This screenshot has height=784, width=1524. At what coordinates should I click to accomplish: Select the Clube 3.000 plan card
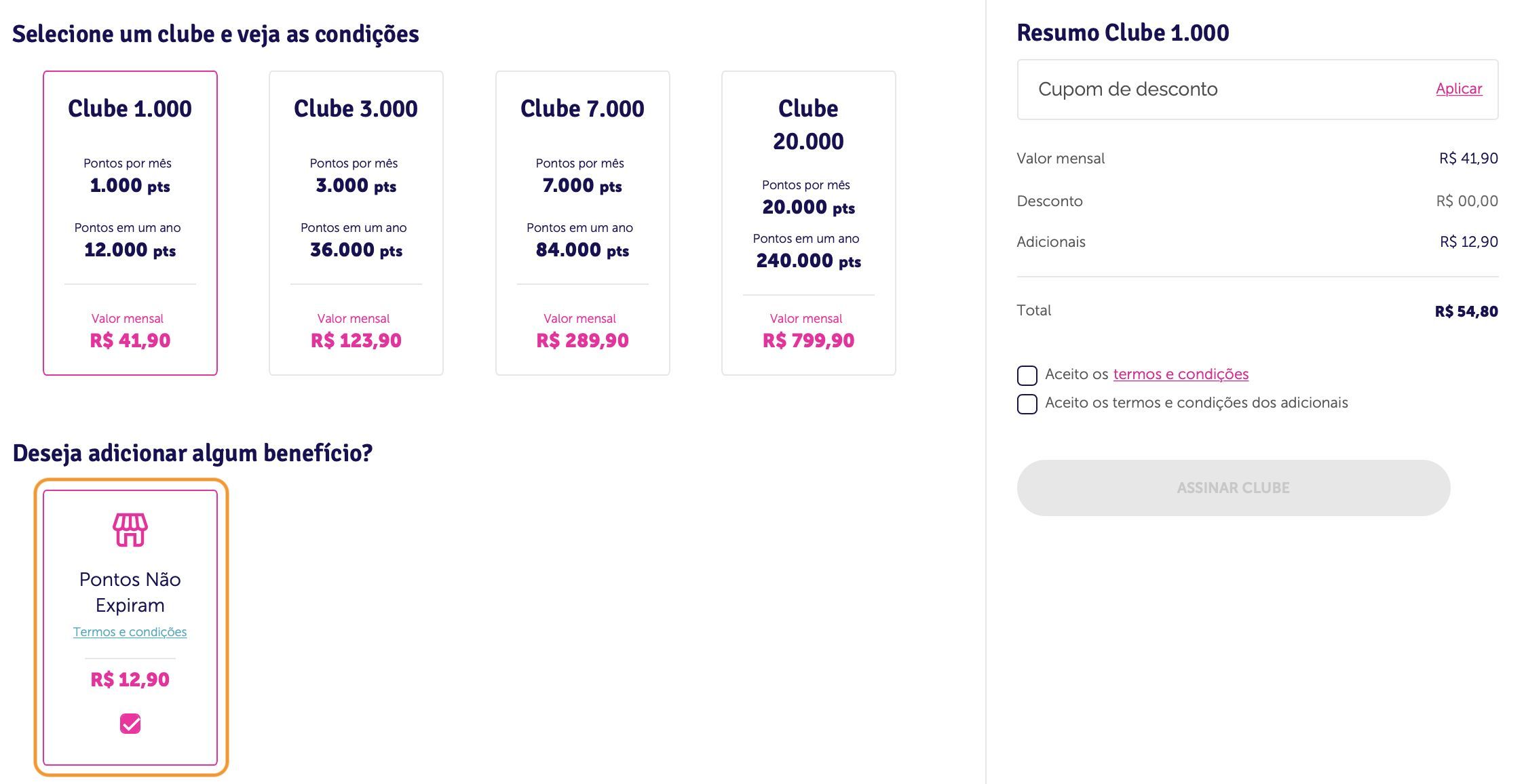click(x=356, y=223)
